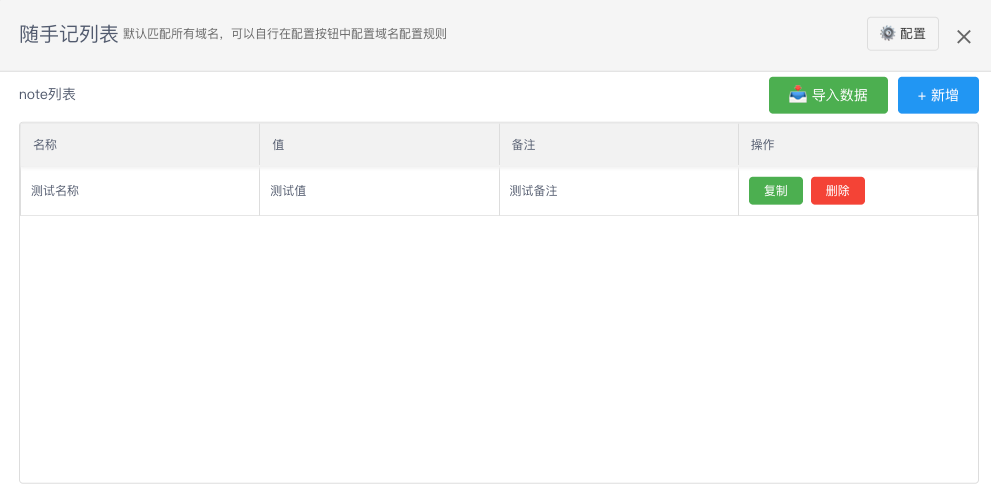Select the 备注 column header
The width and height of the screenshot is (991, 496).
[523, 145]
